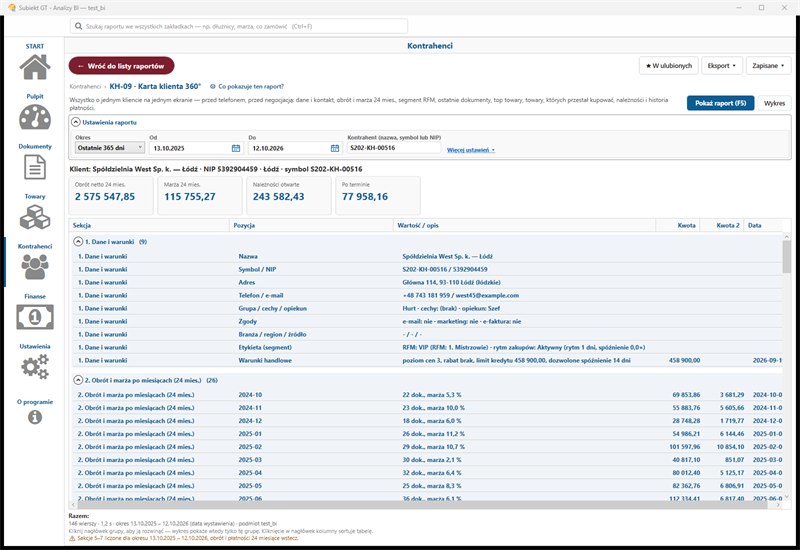Collapse group 1. Dane i warunki
800x550 pixels.
[x=78, y=242]
